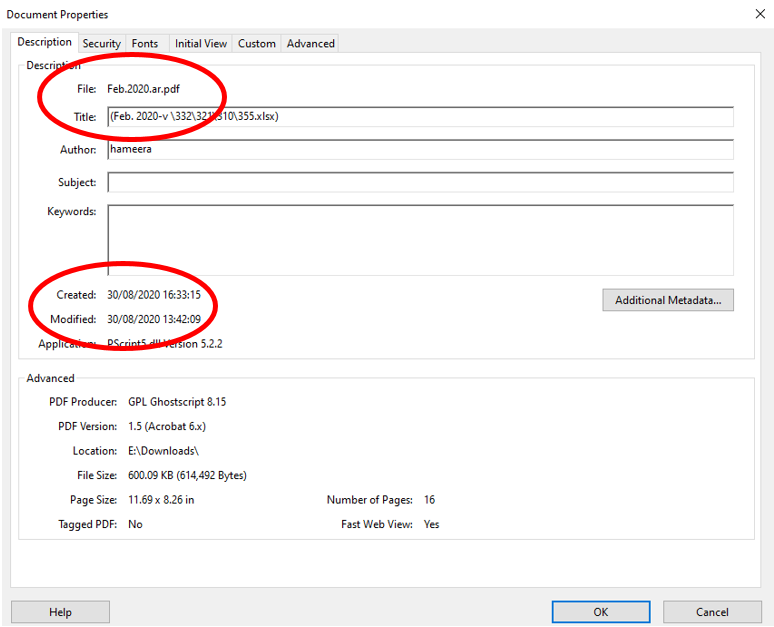
Task: Open the Advanced tab
Action: tap(310, 44)
